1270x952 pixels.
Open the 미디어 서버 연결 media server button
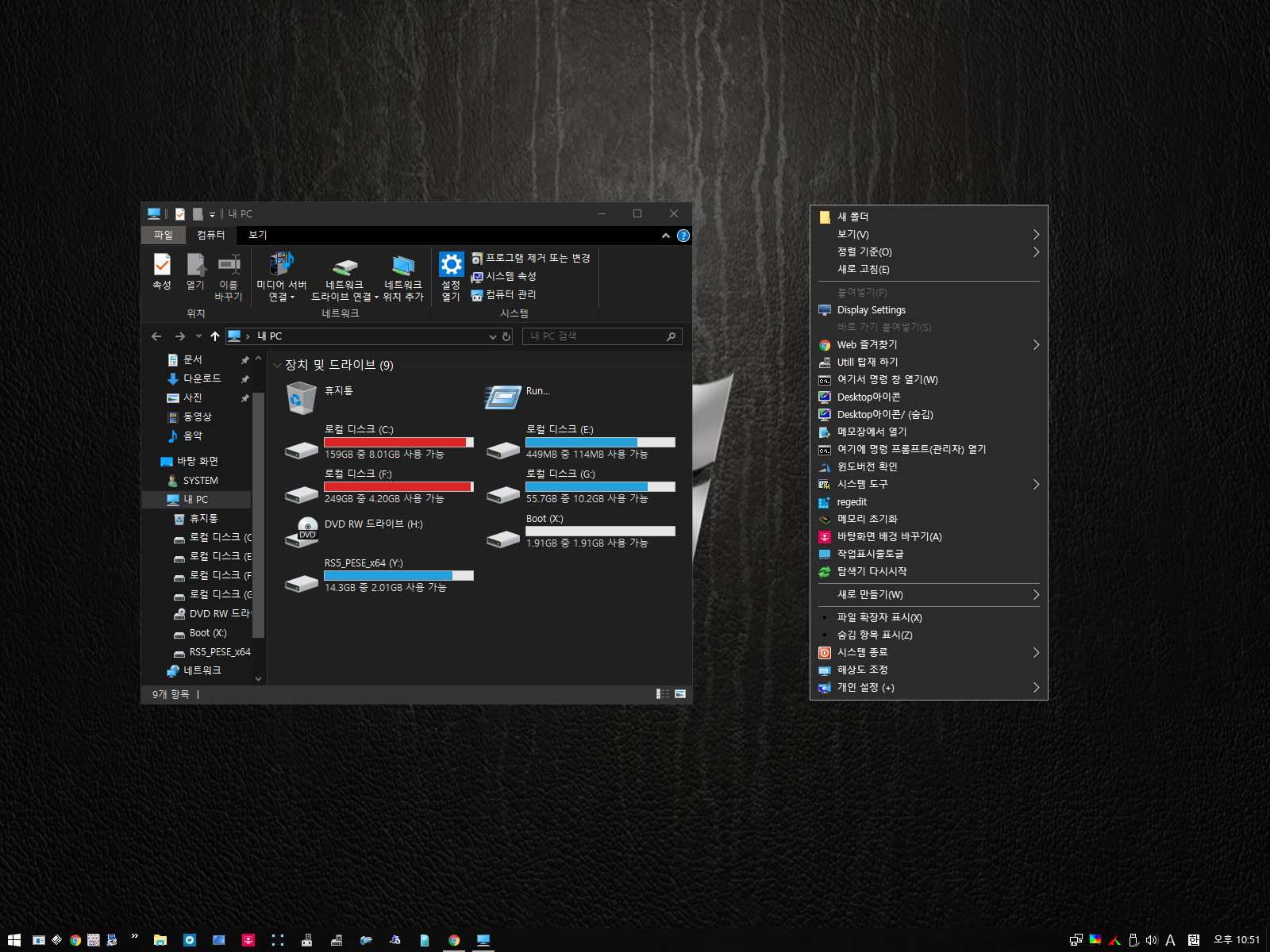point(282,278)
